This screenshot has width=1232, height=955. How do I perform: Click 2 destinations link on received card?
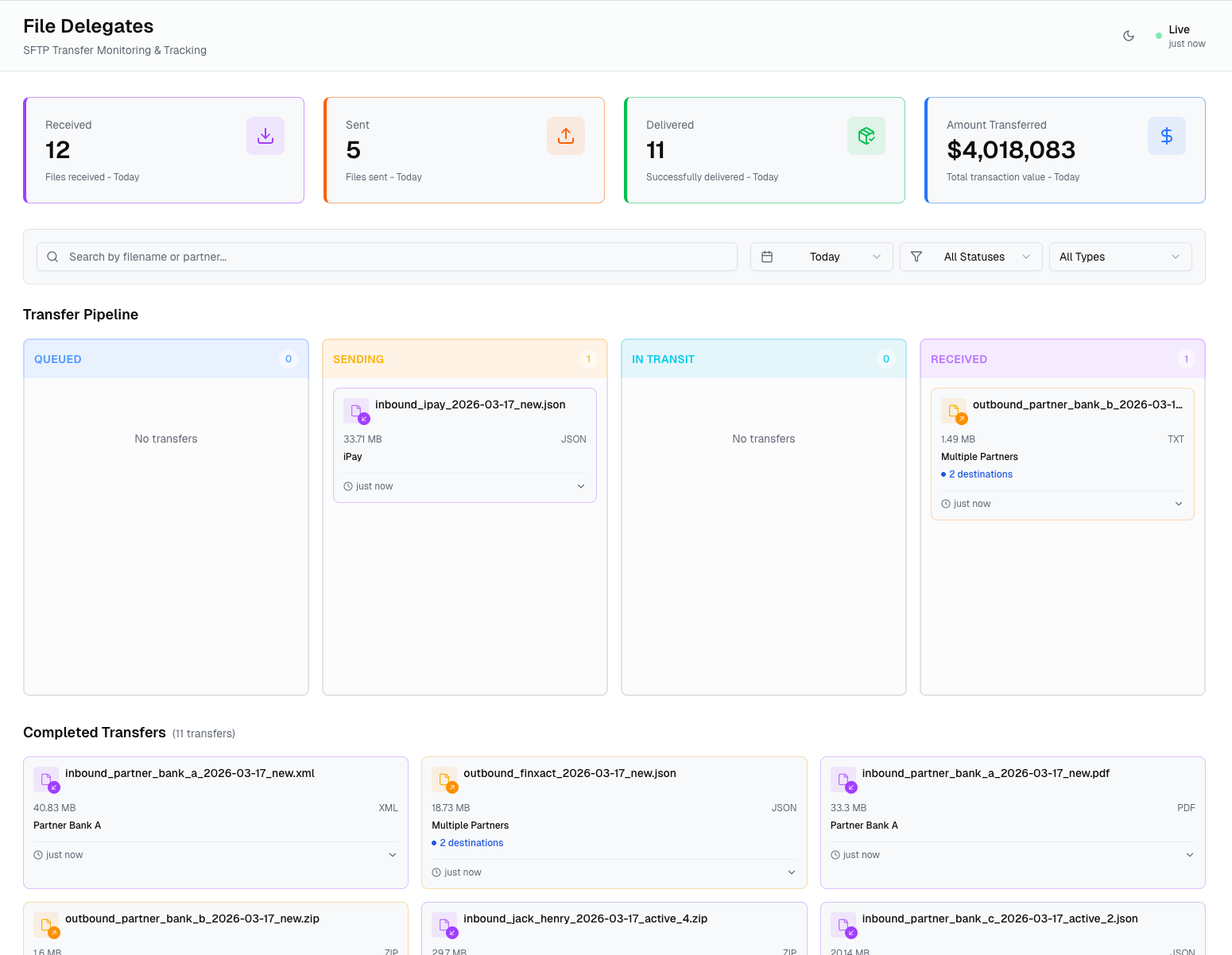(981, 474)
